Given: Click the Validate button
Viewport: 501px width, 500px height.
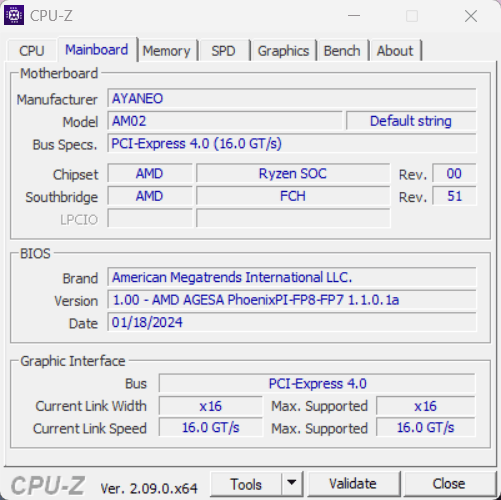Looking at the screenshot, I should tap(353, 484).
